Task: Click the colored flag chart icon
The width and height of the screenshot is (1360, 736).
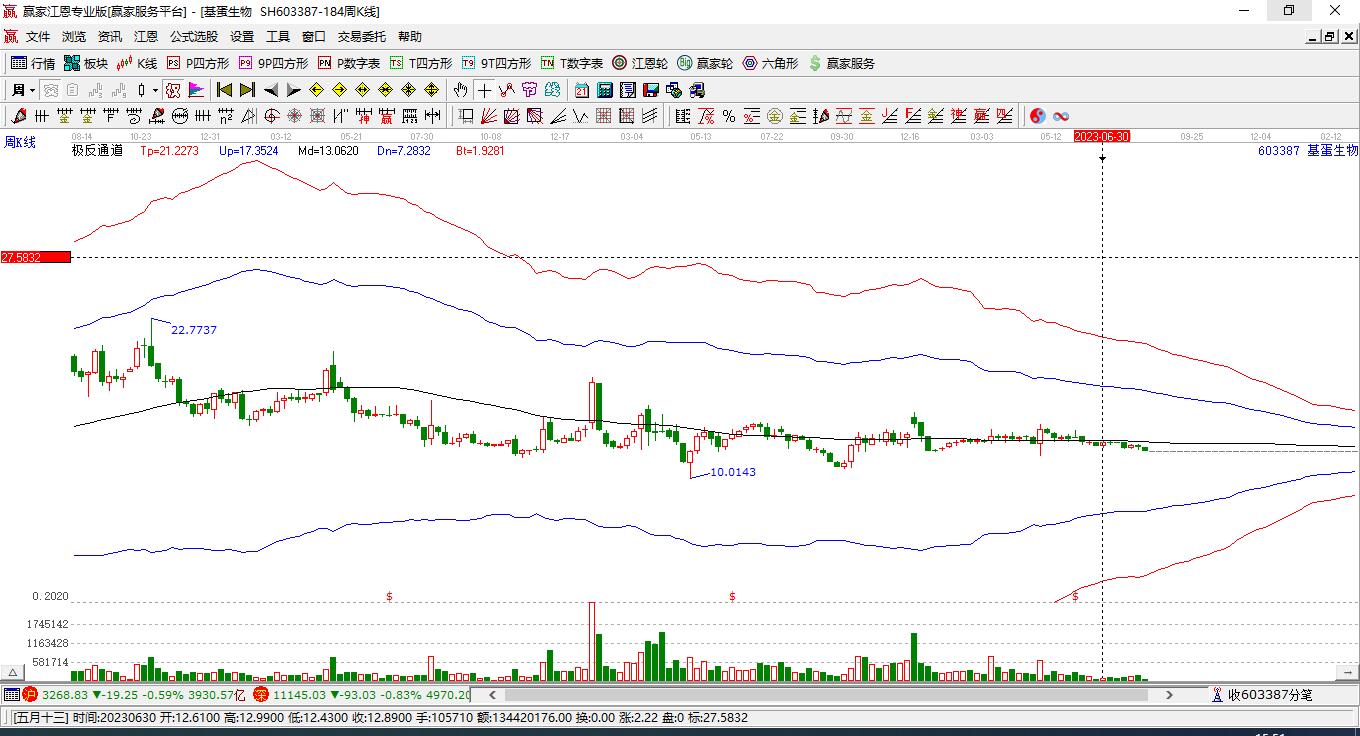Action: click(x=196, y=90)
